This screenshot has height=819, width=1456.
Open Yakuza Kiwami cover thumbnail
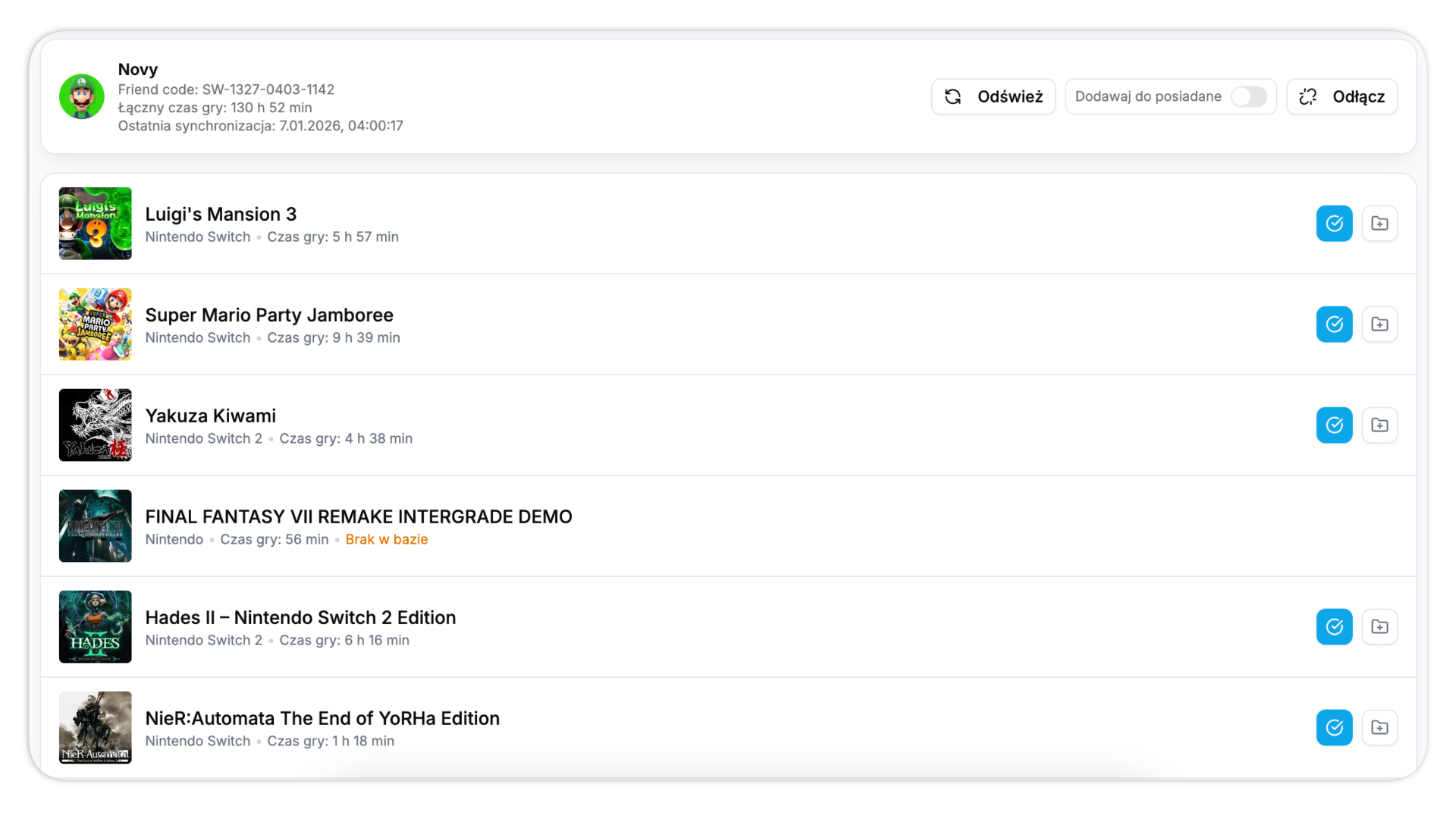[x=96, y=425]
